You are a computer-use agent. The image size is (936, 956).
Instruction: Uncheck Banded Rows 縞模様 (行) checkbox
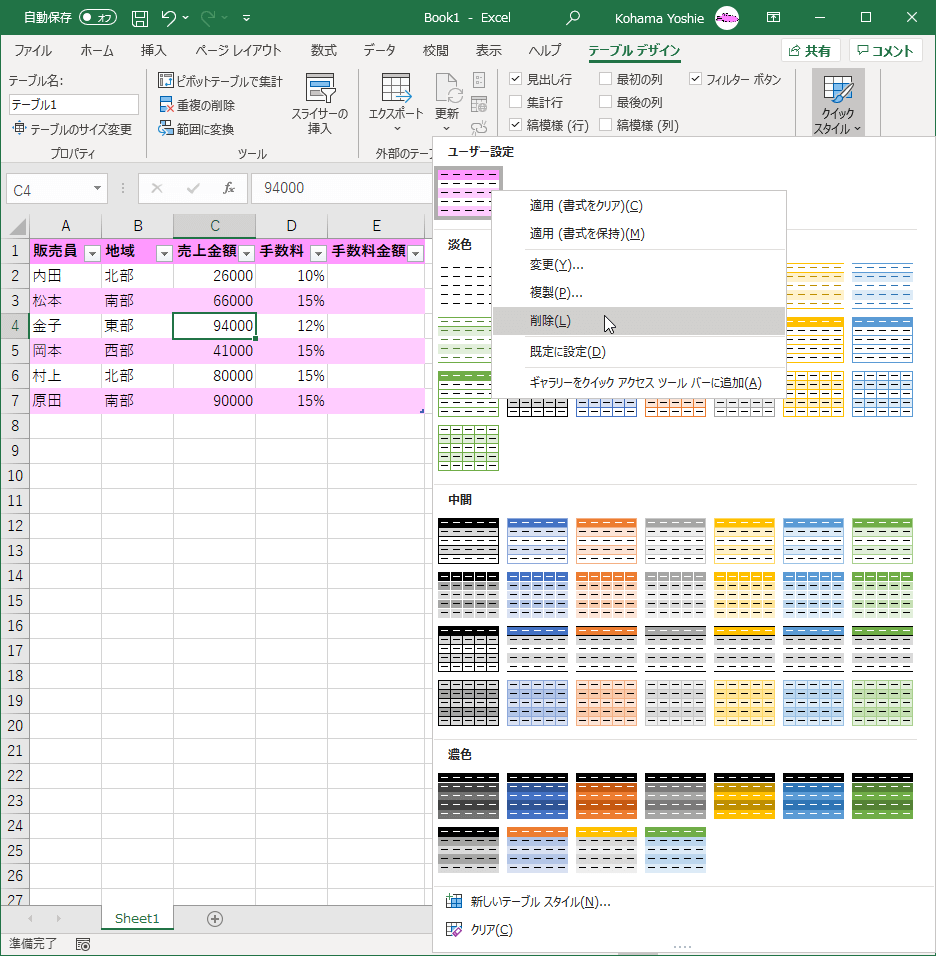pos(515,125)
